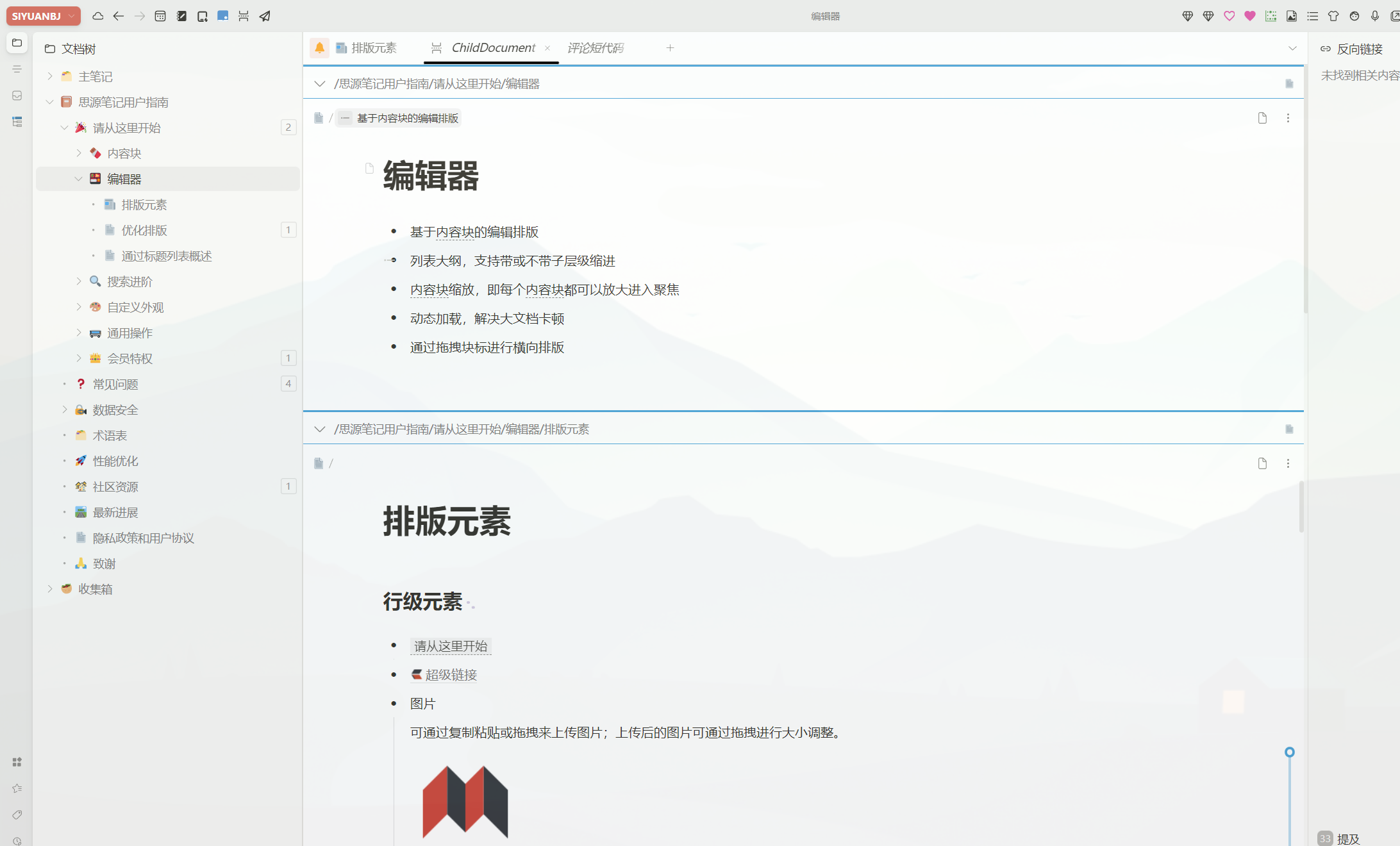
Task: Switch to the 排版元素 tab
Action: coord(374,48)
